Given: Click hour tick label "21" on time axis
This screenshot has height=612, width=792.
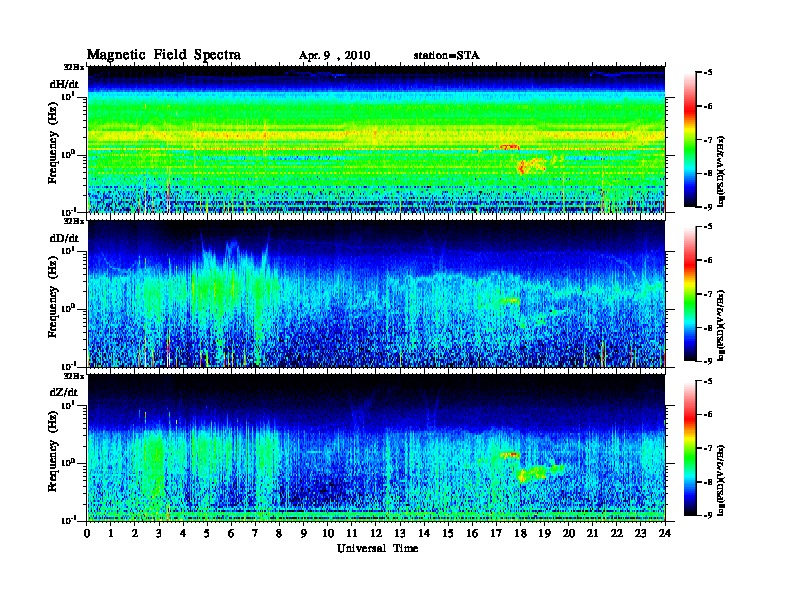Looking at the screenshot, I should 592,534.
